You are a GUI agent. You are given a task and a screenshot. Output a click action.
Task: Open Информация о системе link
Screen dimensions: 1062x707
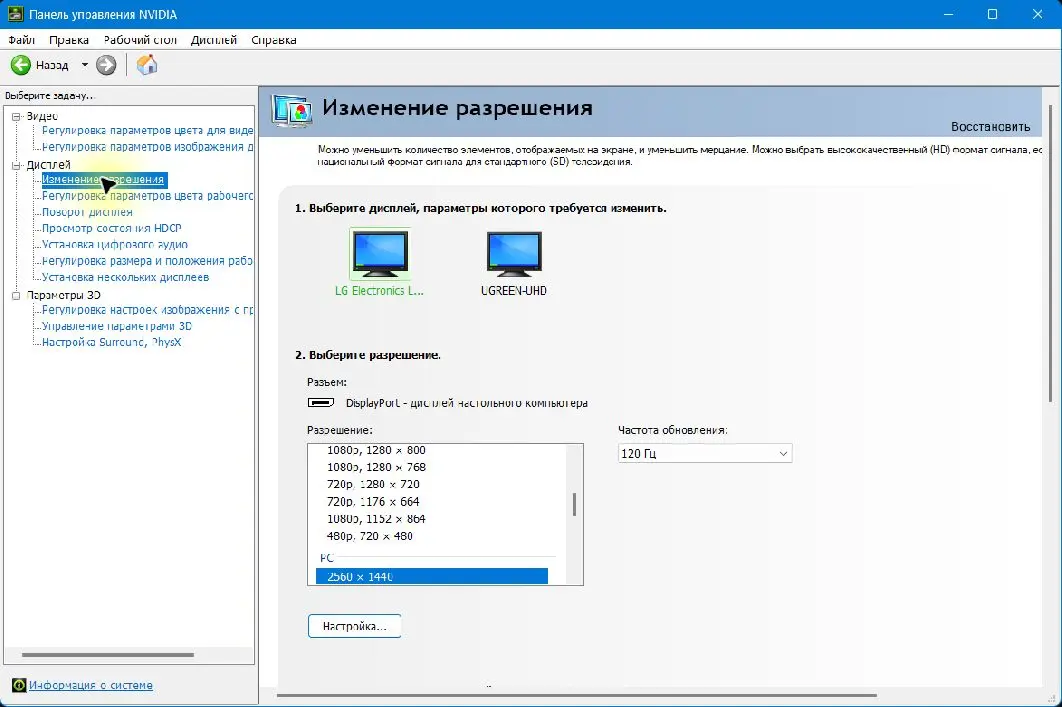[x=91, y=685]
